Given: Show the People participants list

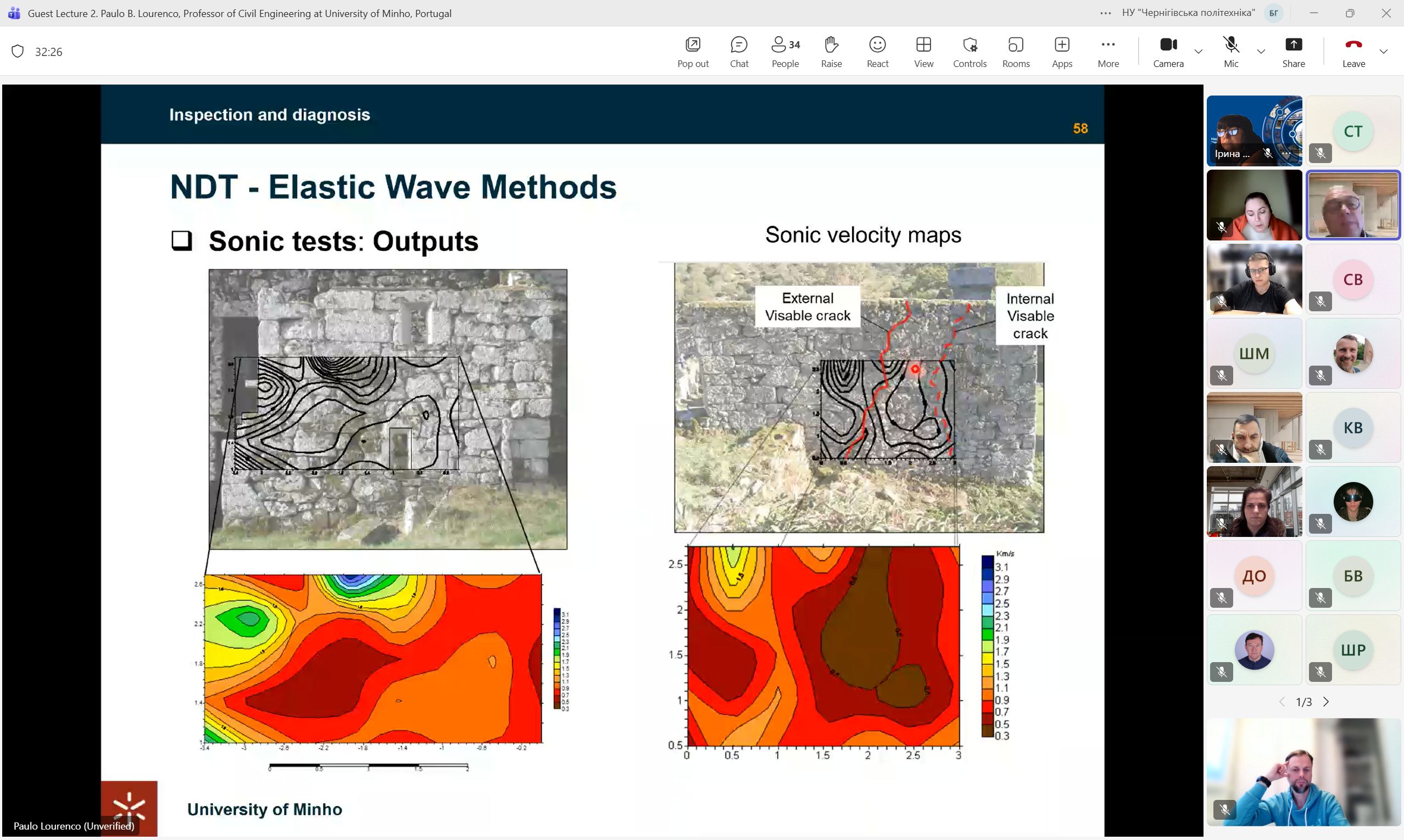Looking at the screenshot, I should (x=785, y=52).
